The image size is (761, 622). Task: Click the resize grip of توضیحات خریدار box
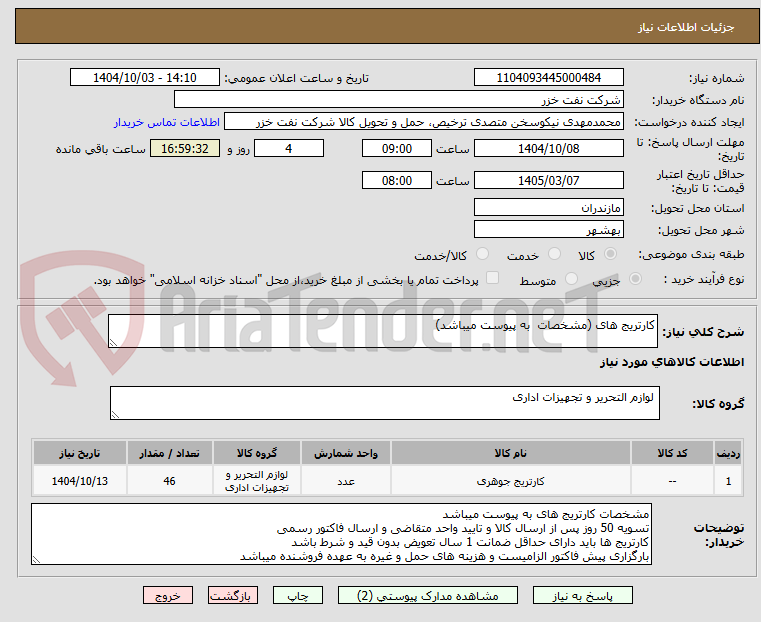point(36,559)
